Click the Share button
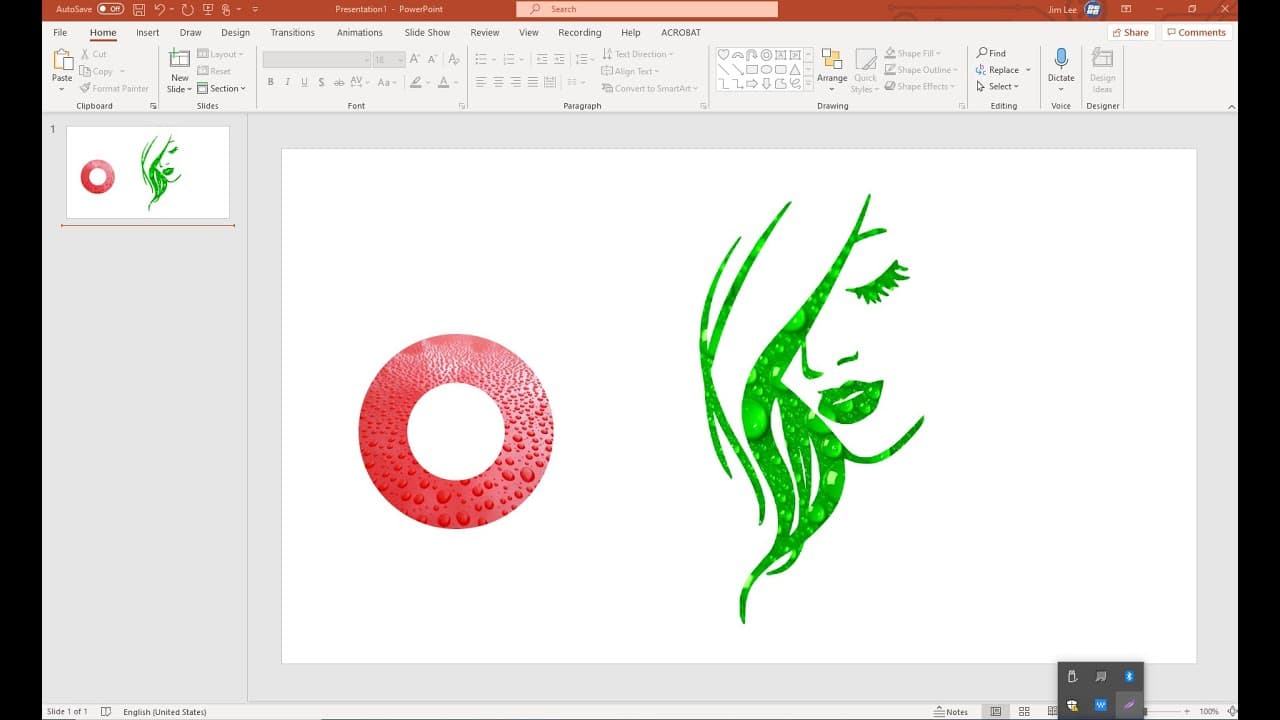Image resolution: width=1280 pixels, height=720 pixels. [x=1130, y=32]
